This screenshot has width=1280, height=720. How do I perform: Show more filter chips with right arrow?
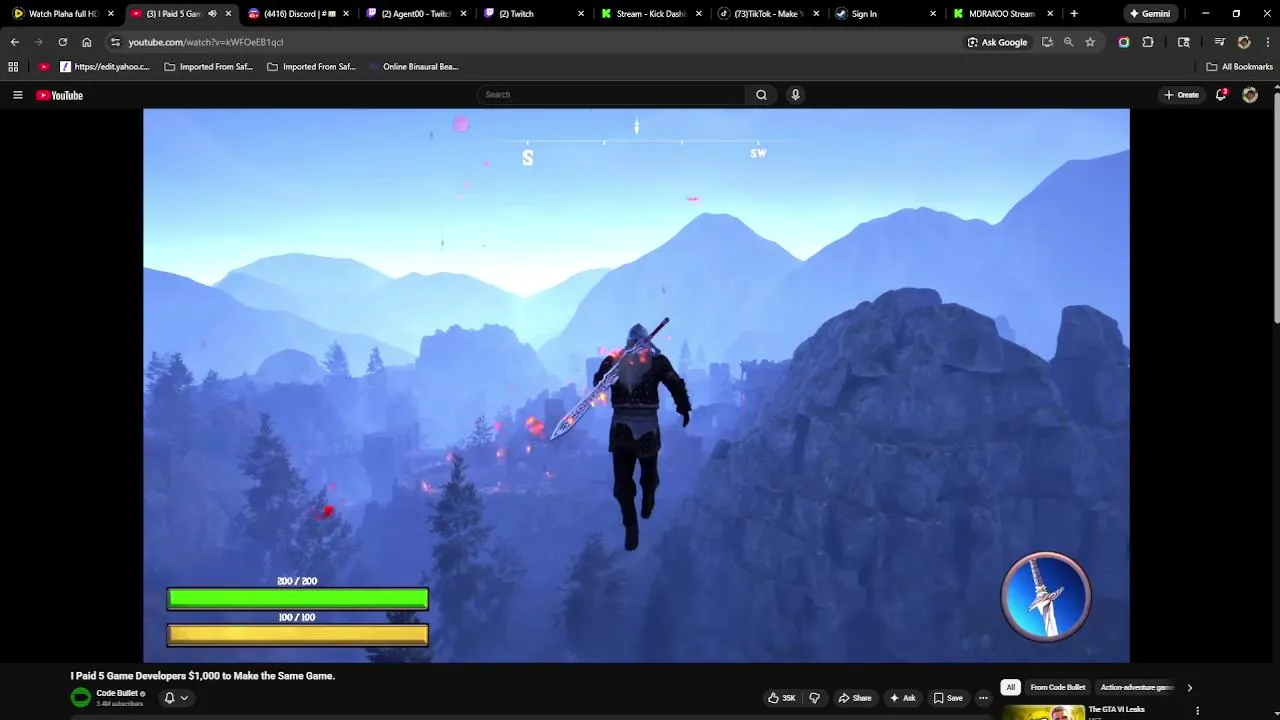tap(1189, 688)
